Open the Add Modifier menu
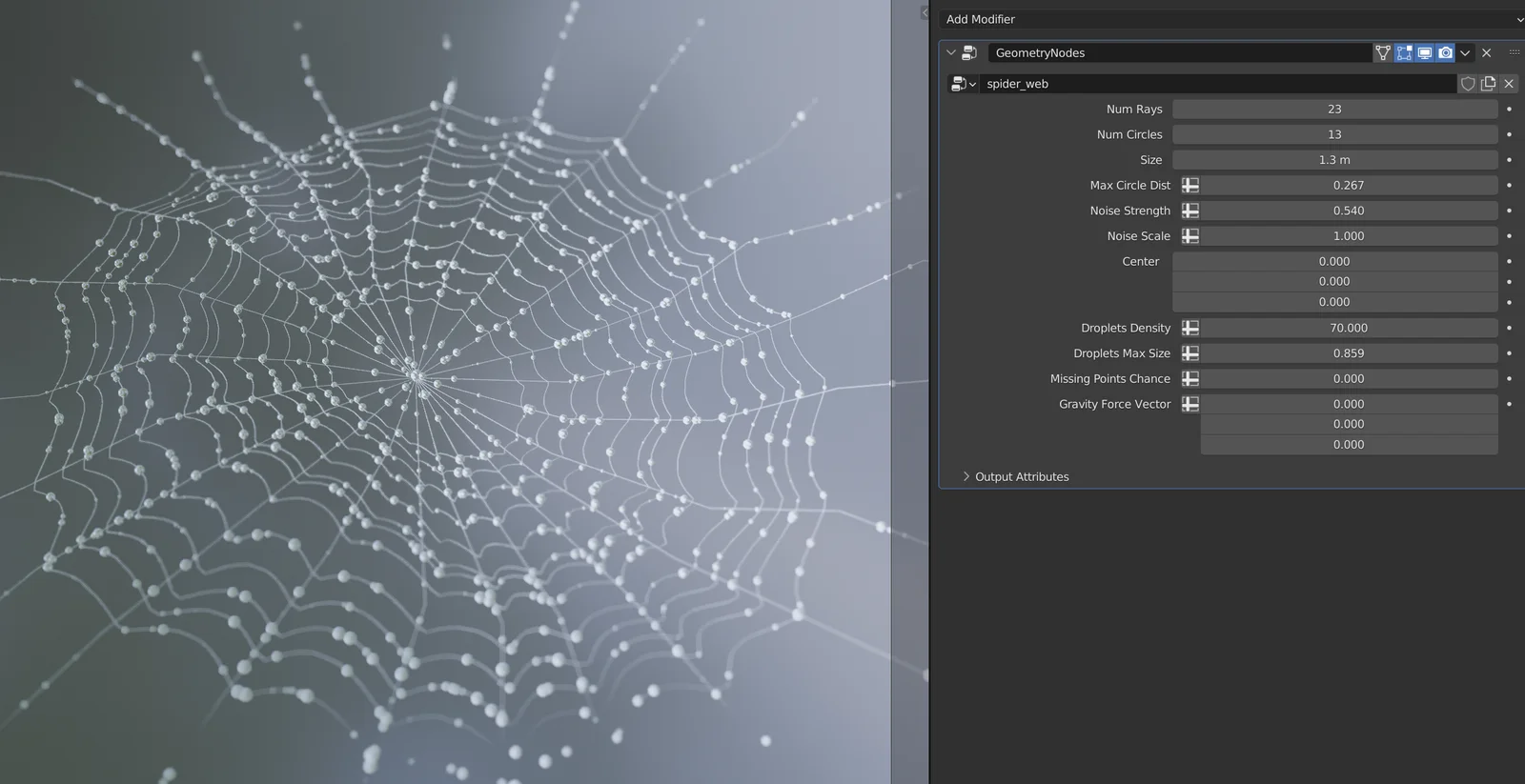This screenshot has width=1525, height=784. click(x=1230, y=19)
